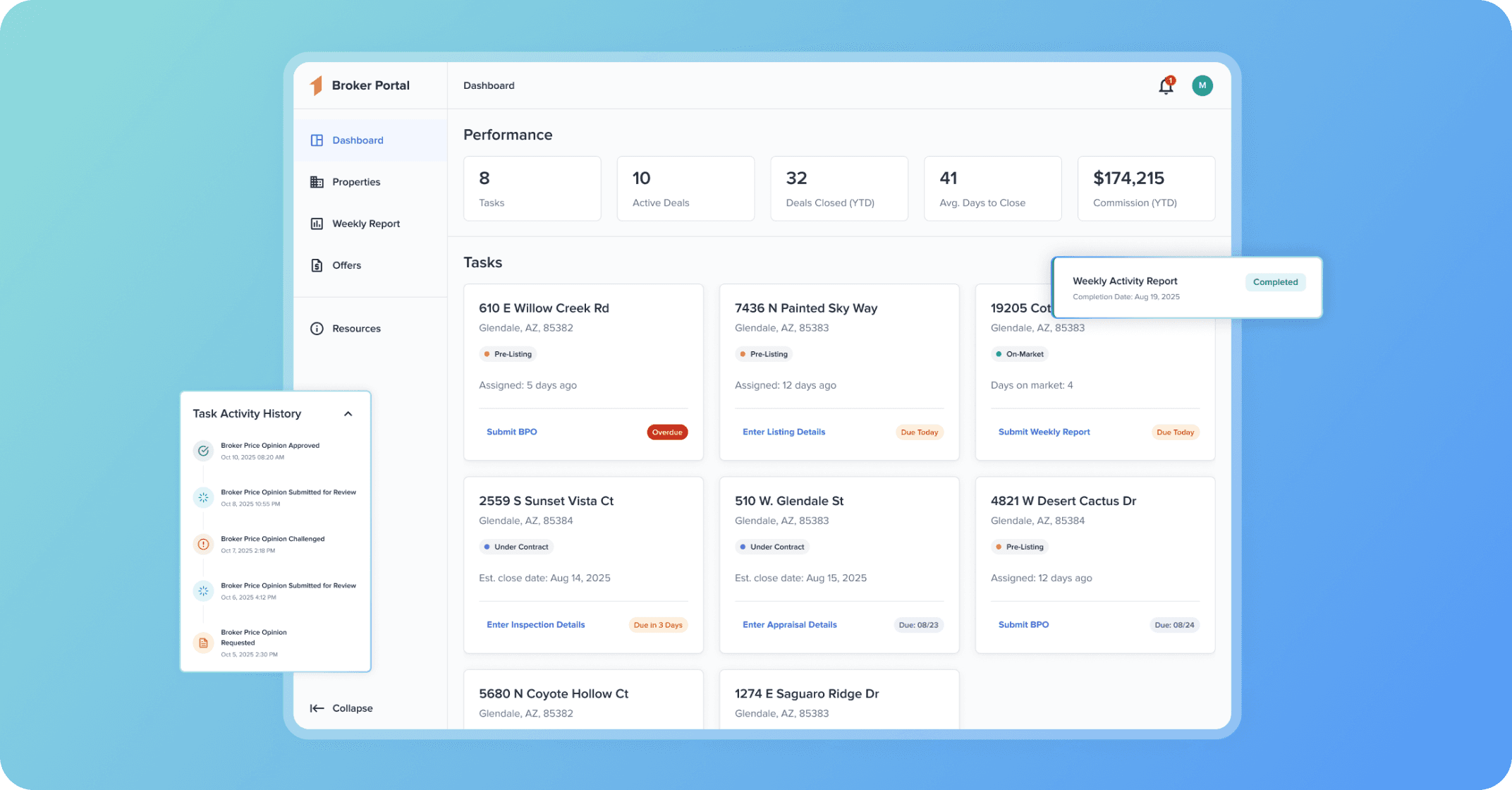Open notifications bell icon
The height and width of the screenshot is (790, 1512).
(1166, 86)
